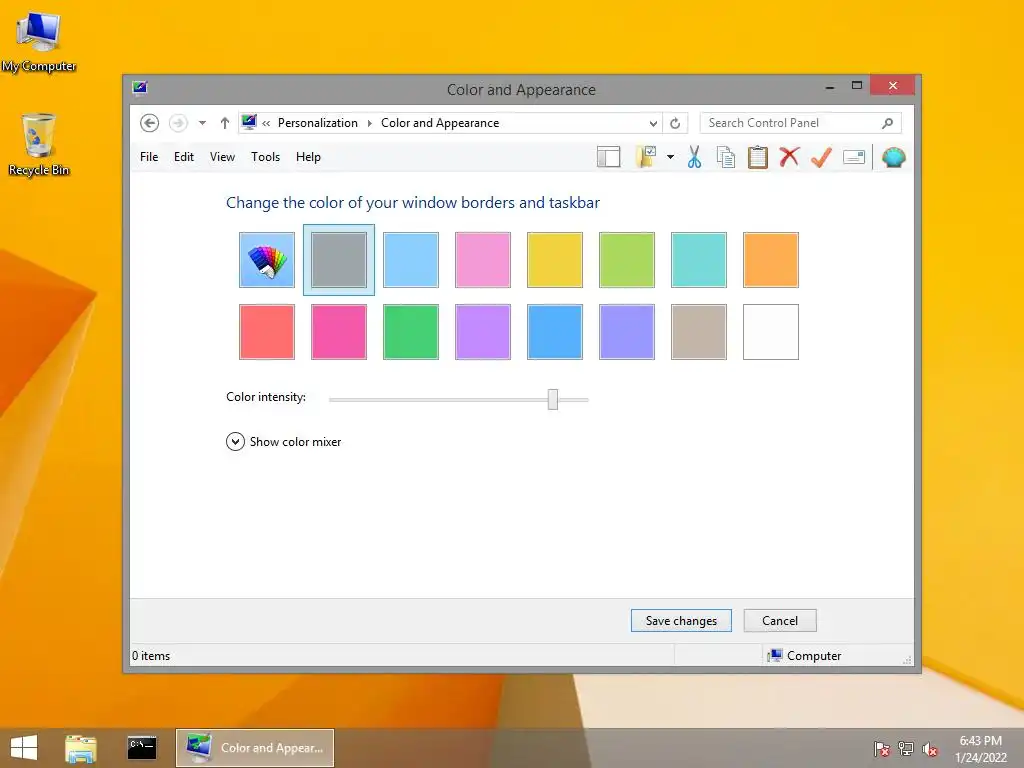The image size is (1024, 768).
Task: Click the Color intensity slider thumb
Action: 553,399
